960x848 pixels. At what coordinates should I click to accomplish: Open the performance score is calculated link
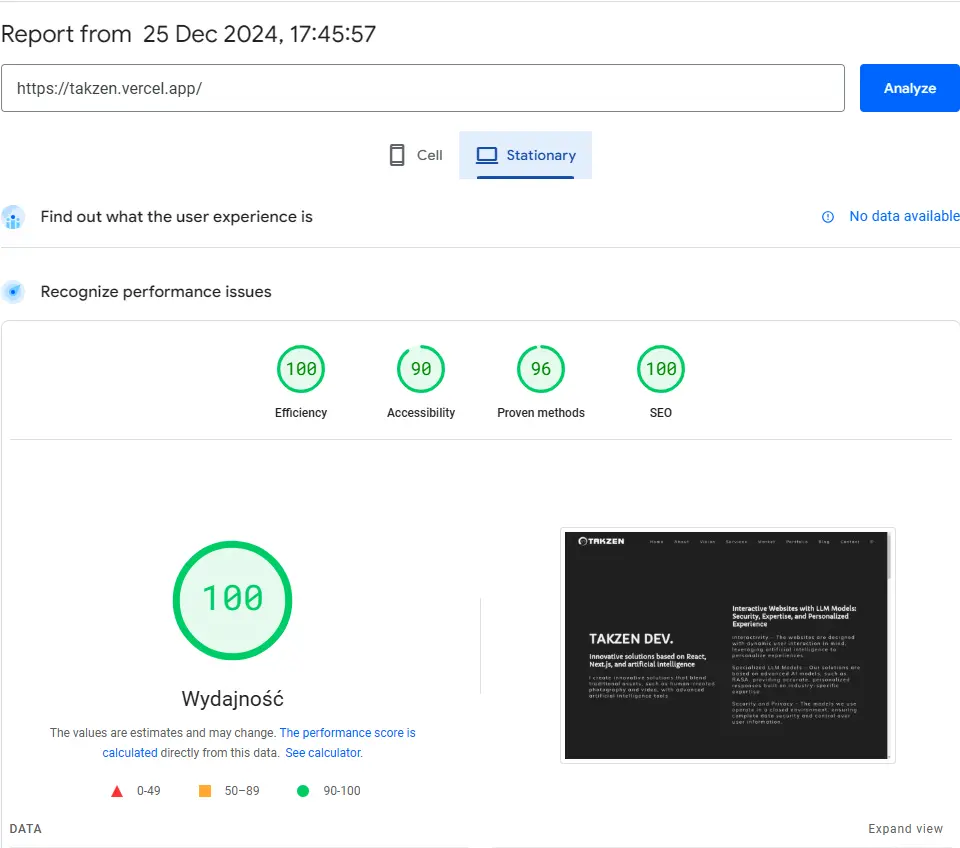tap(347, 733)
